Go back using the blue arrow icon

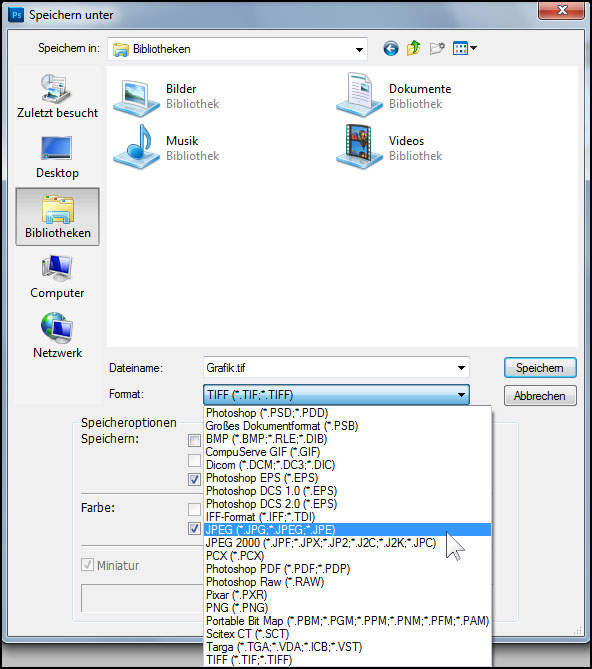391,49
